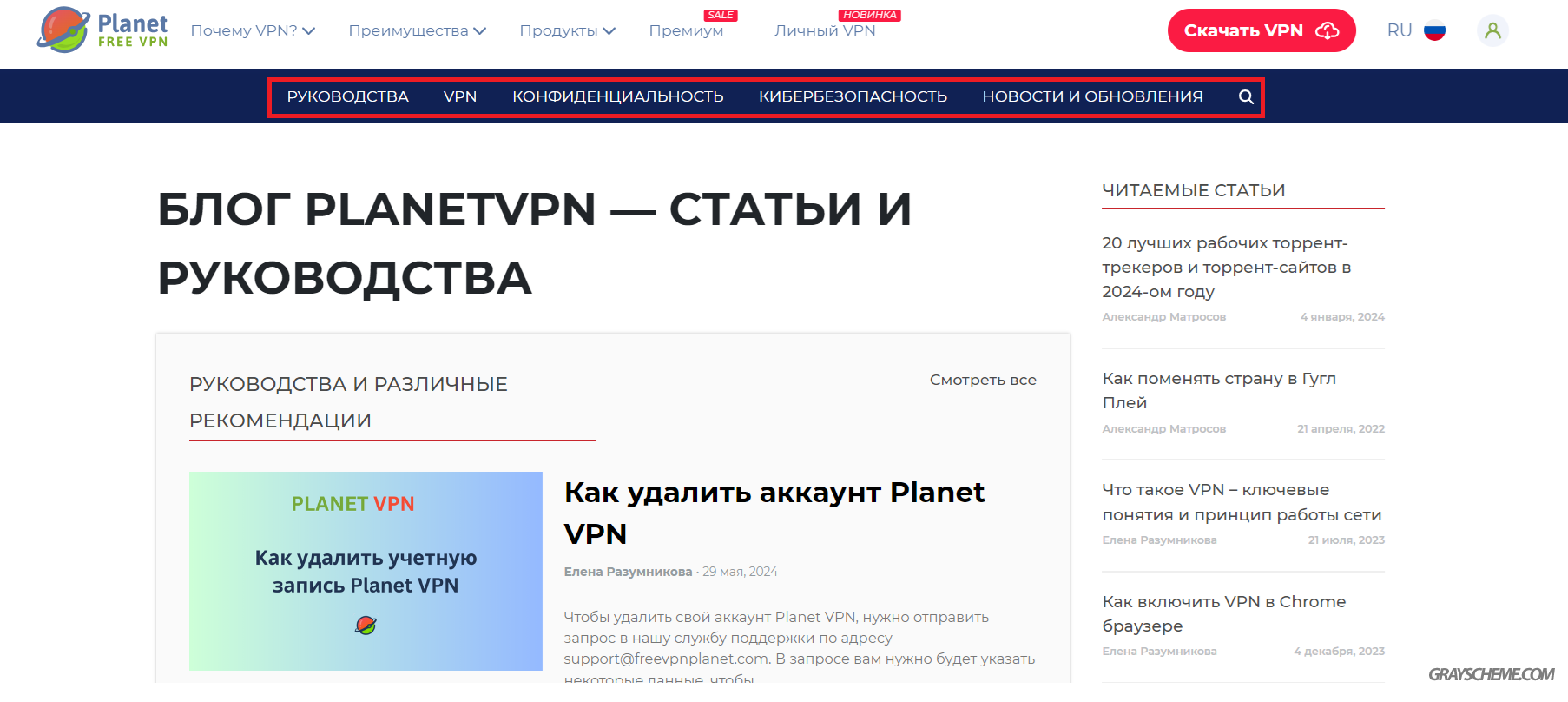Expand the Почему VPN? dropdown

[253, 30]
